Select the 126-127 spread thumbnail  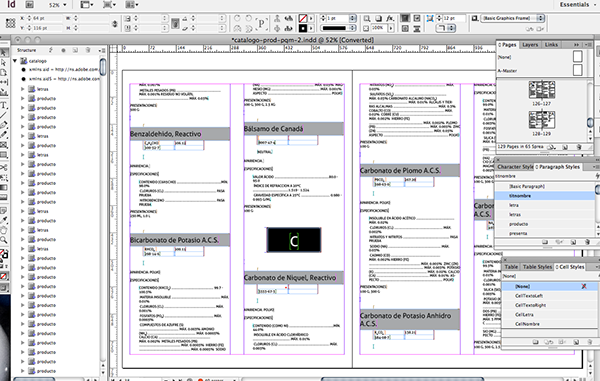(x=541, y=90)
